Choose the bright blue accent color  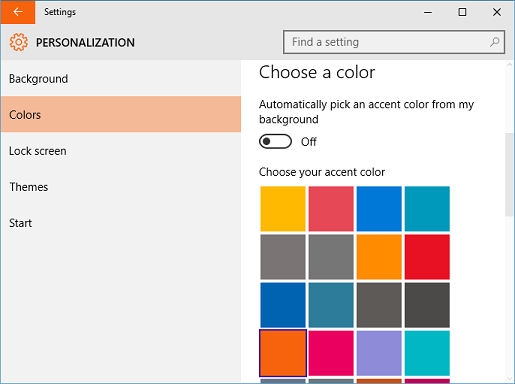pyautogui.click(x=379, y=209)
